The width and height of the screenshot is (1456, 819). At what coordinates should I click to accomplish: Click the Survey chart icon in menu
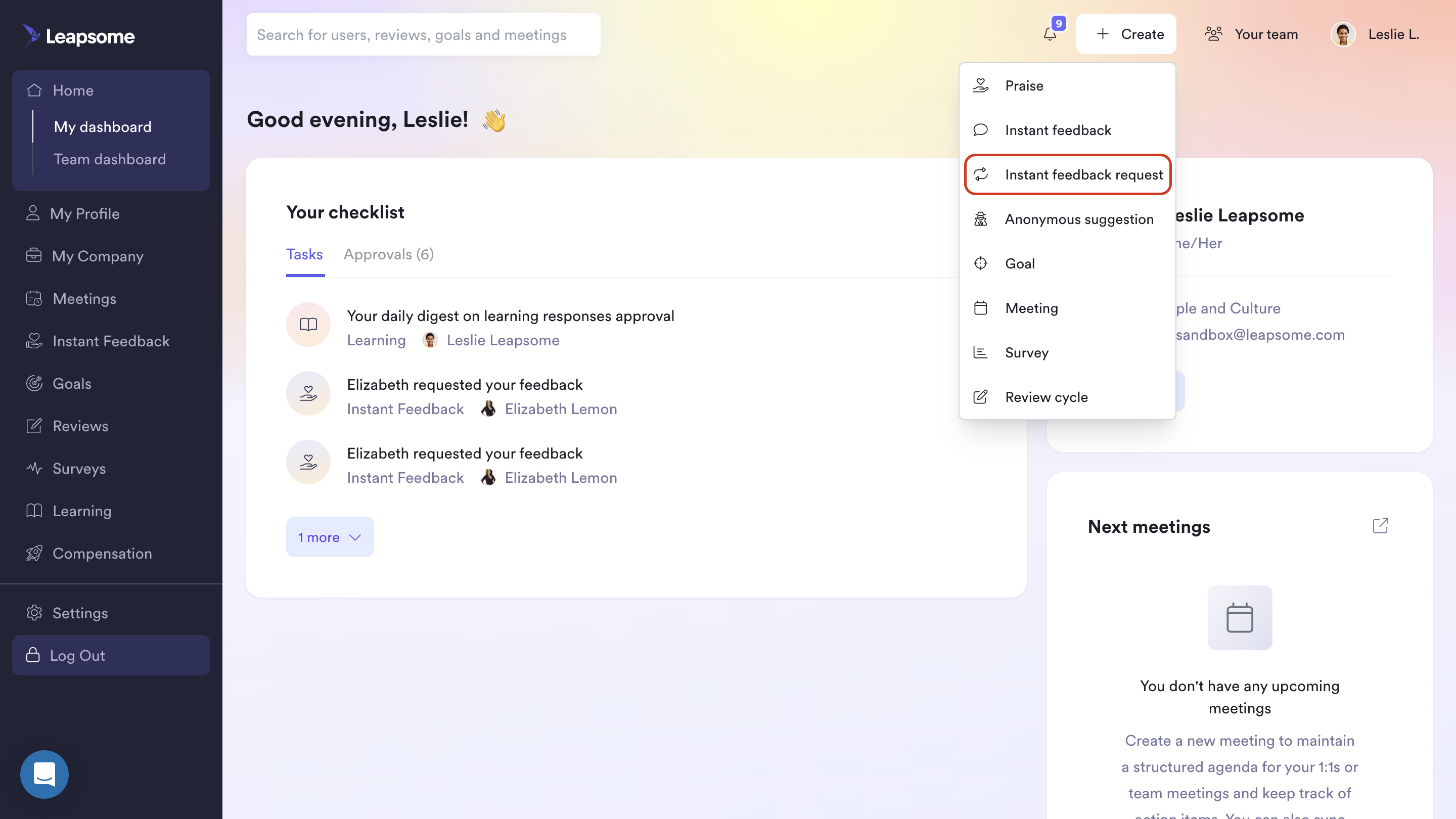coord(981,352)
